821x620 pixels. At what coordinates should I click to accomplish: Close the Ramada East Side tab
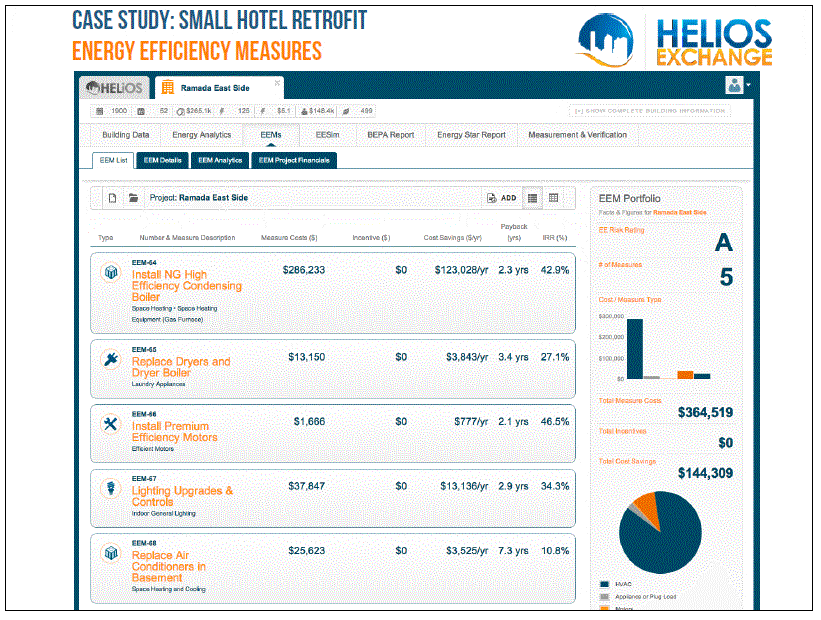click(277, 83)
